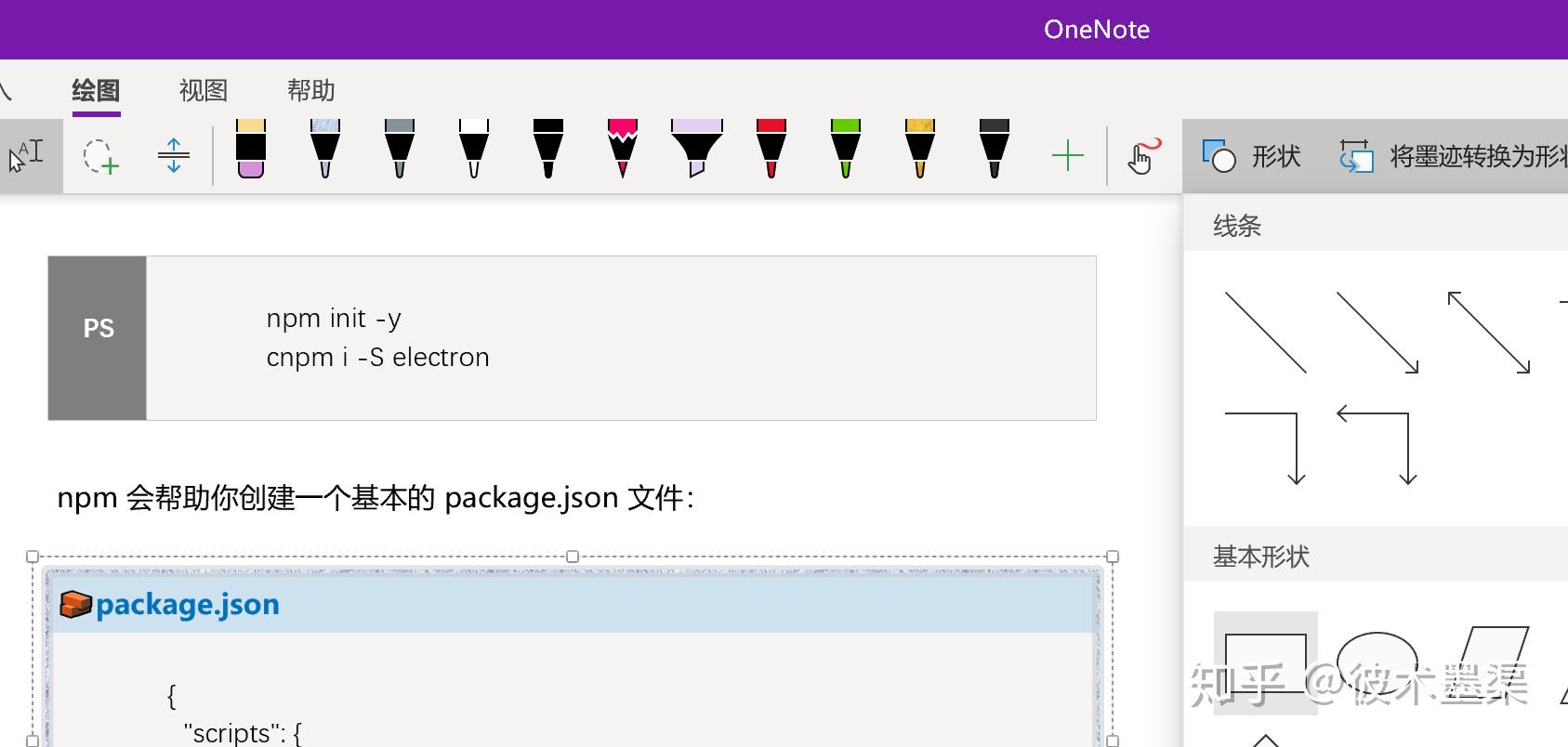Screen dimensions: 1568x747
Task: Toggle draw with touch
Action: click(x=1143, y=155)
